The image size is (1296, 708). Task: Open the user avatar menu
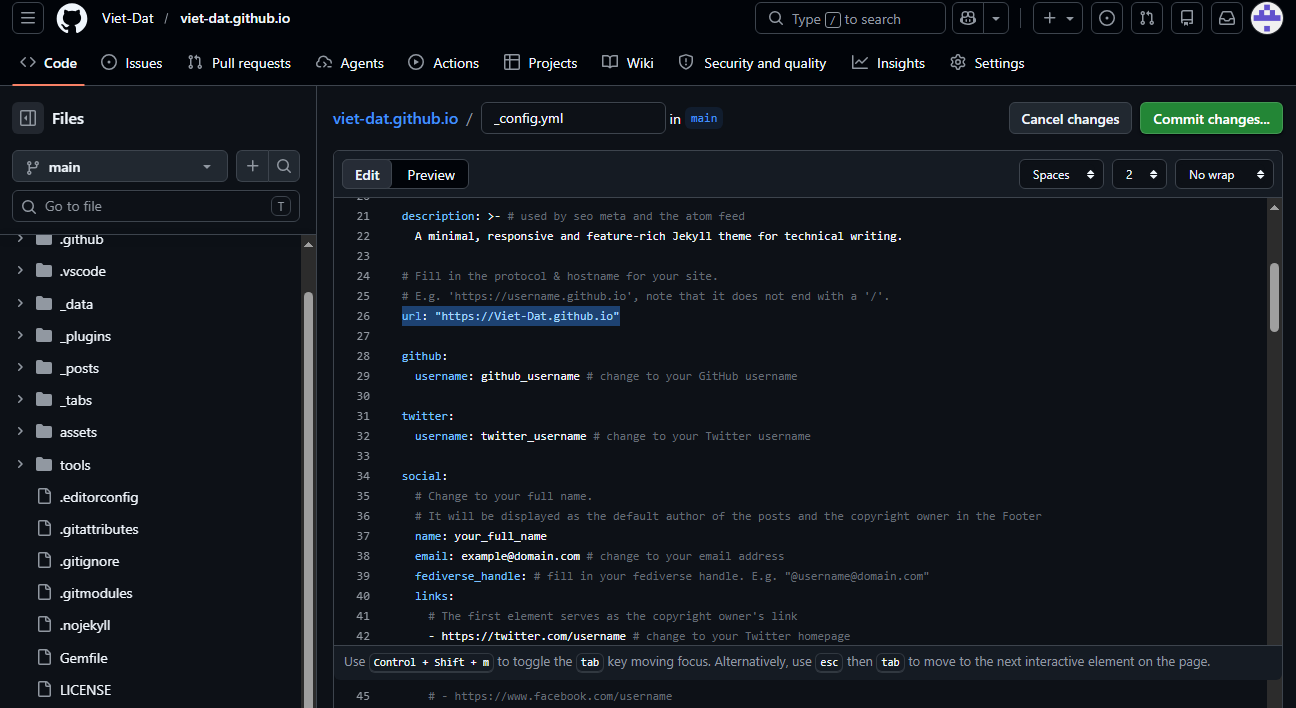1267,18
